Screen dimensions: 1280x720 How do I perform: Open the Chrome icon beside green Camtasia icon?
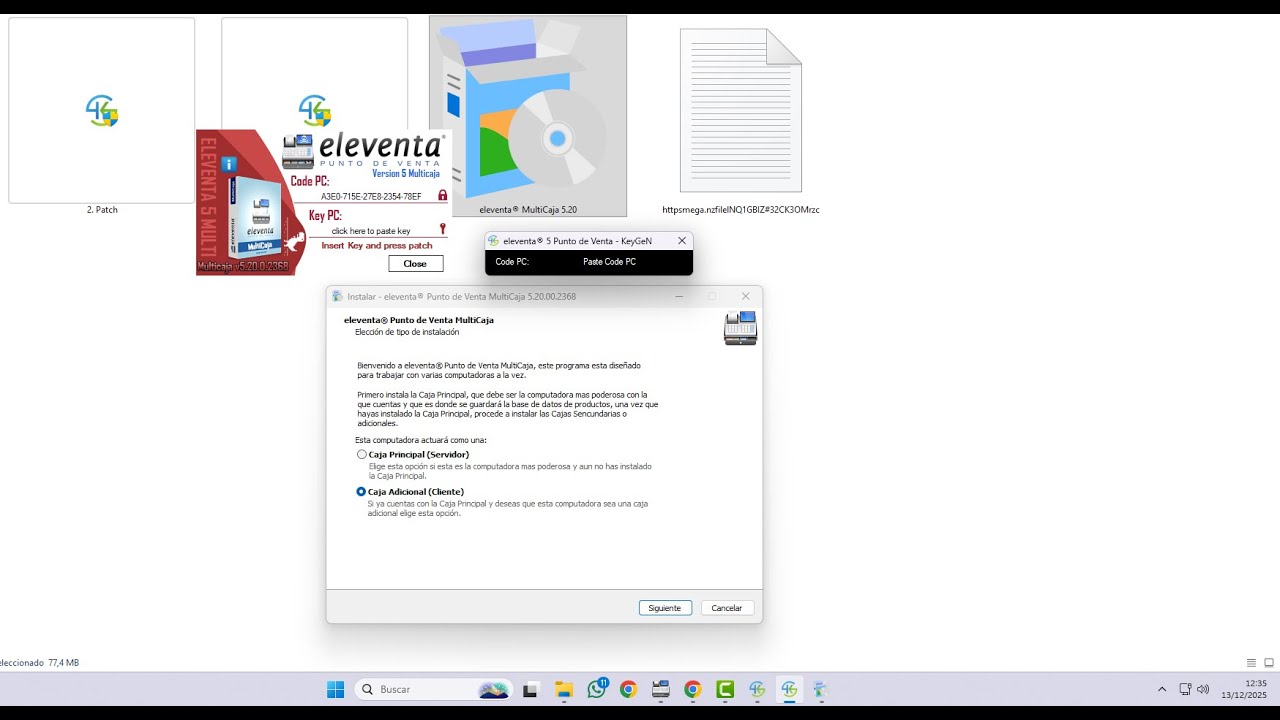click(692, 689)
